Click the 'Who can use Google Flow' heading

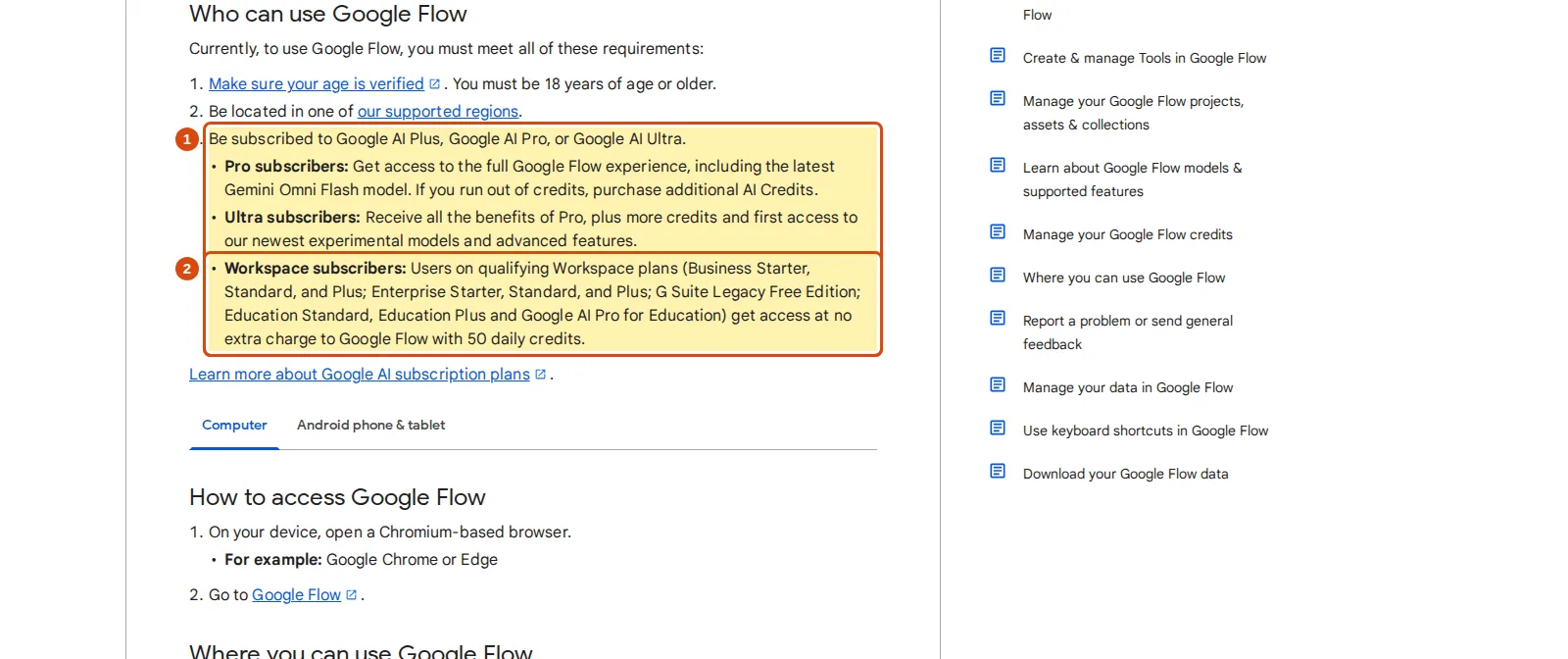pos(327,14)
